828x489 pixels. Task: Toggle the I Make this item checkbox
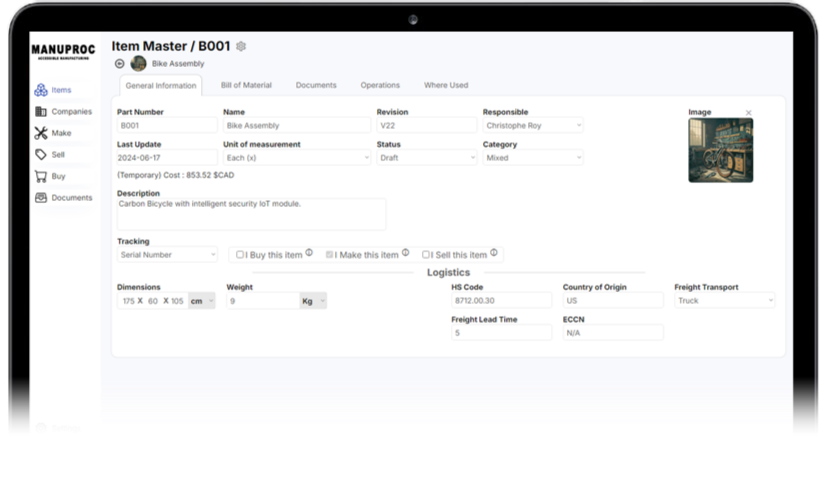pos(329,255)
